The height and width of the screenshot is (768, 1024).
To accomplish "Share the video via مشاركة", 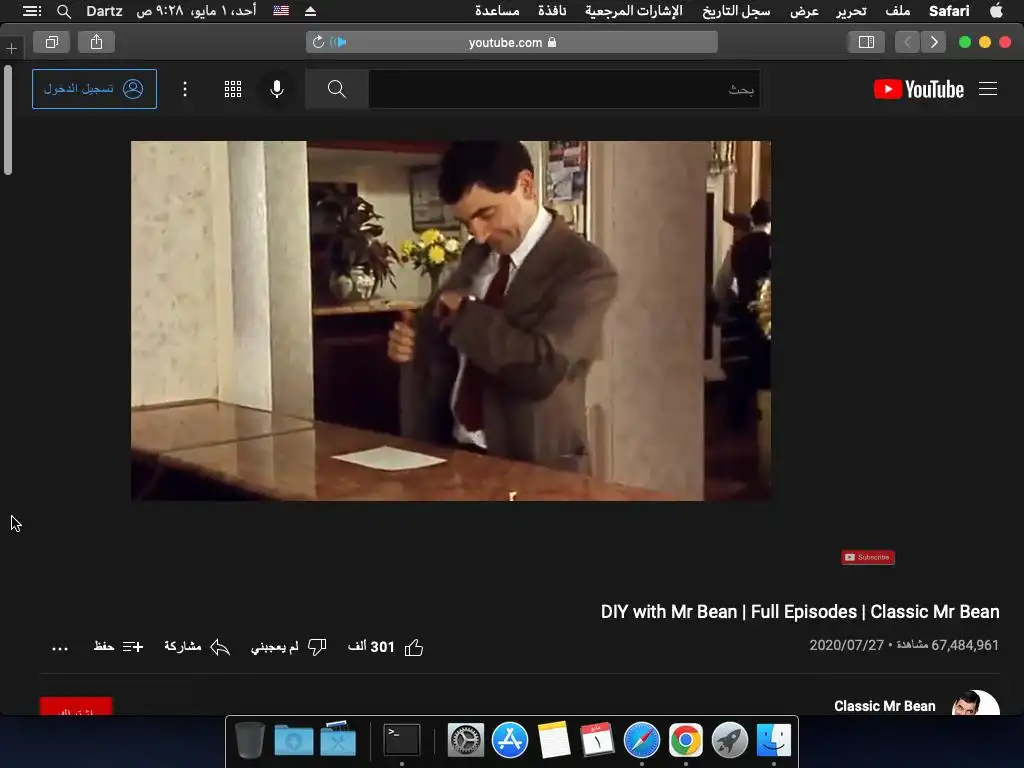I will [197, 647].
